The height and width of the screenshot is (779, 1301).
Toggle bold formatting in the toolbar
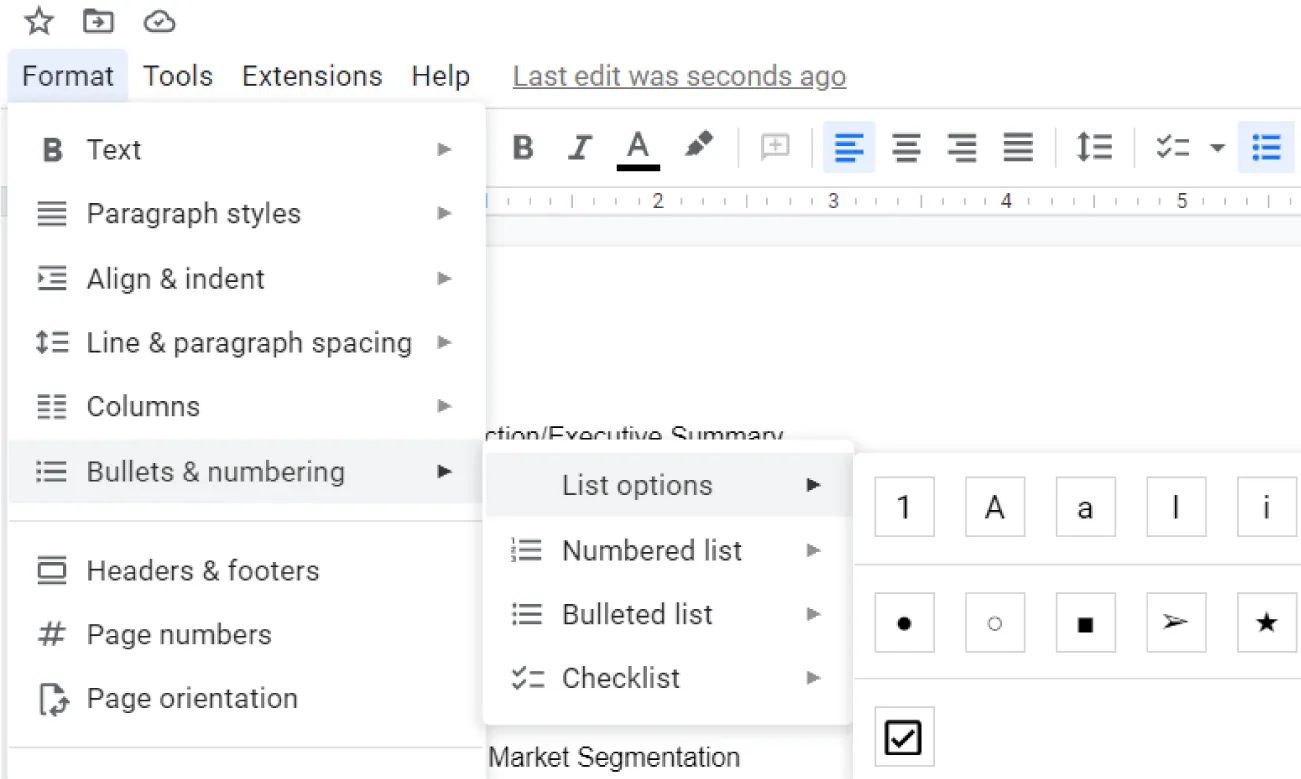522,147
